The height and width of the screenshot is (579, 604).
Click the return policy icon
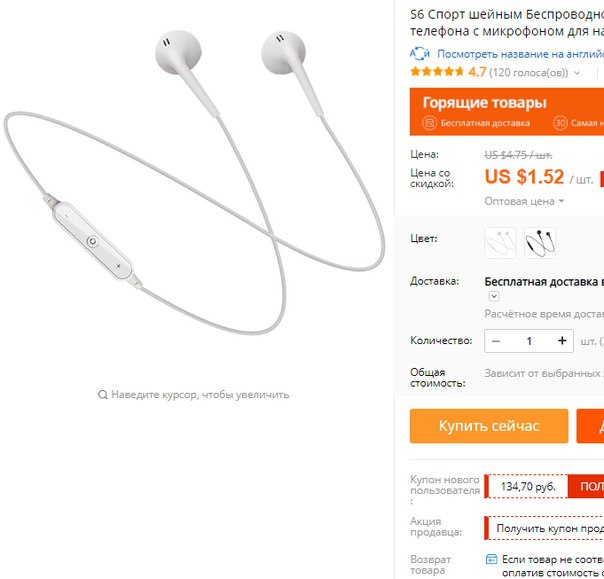click(x=492, y=559)
